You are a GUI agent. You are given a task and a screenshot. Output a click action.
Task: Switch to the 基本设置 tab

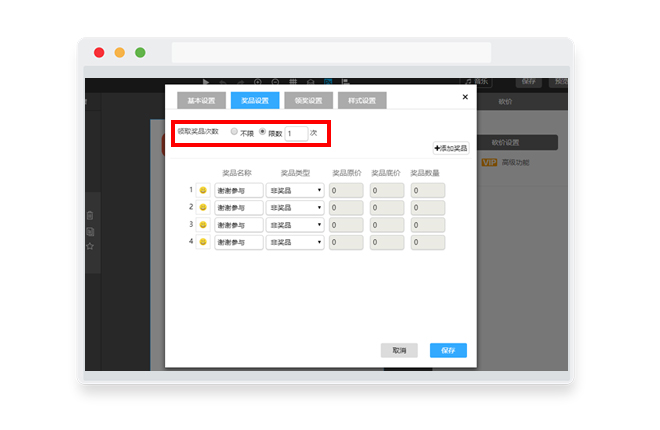click(201, 101)
